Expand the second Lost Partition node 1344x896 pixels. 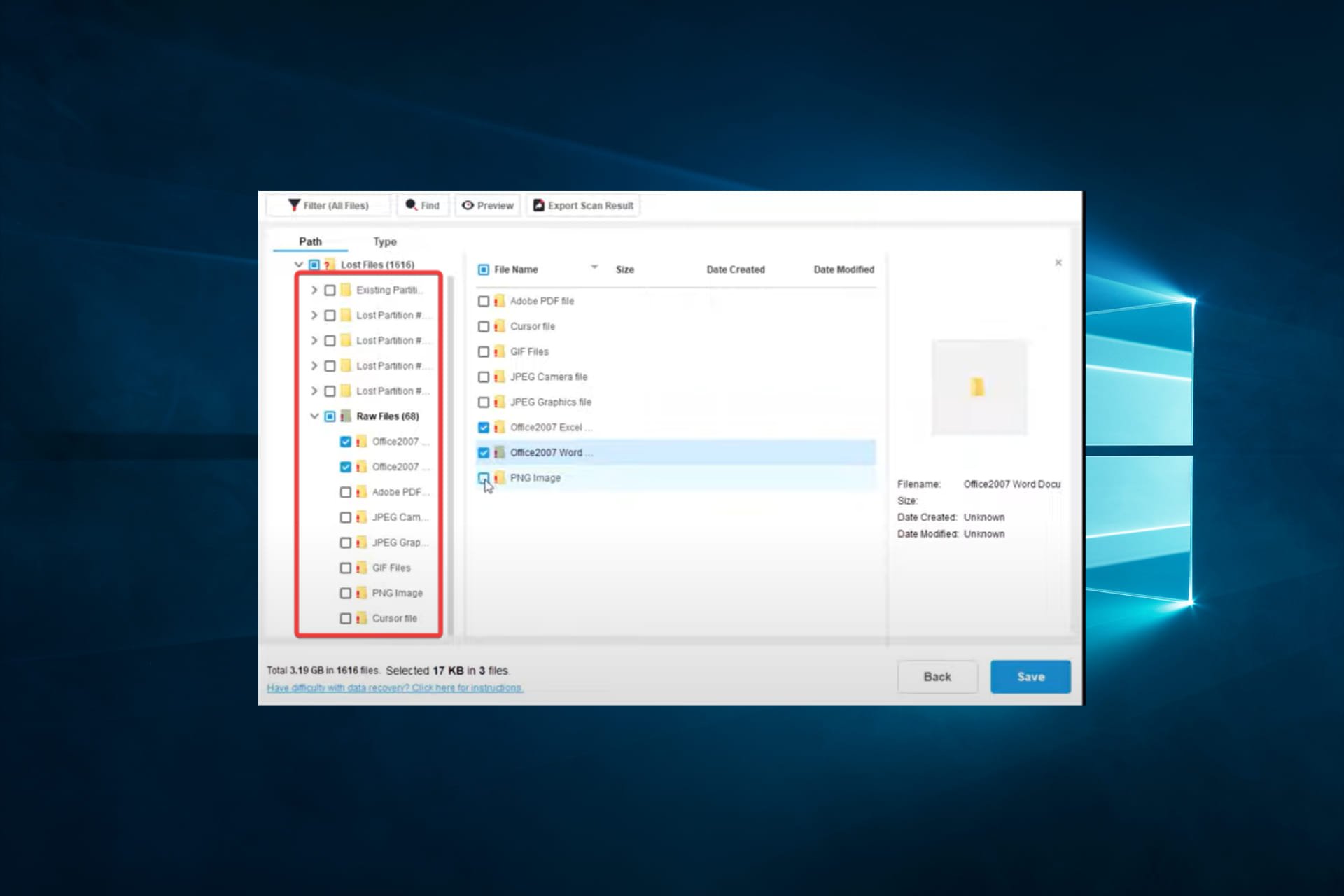pyautogui.click(x=314, y=340)
